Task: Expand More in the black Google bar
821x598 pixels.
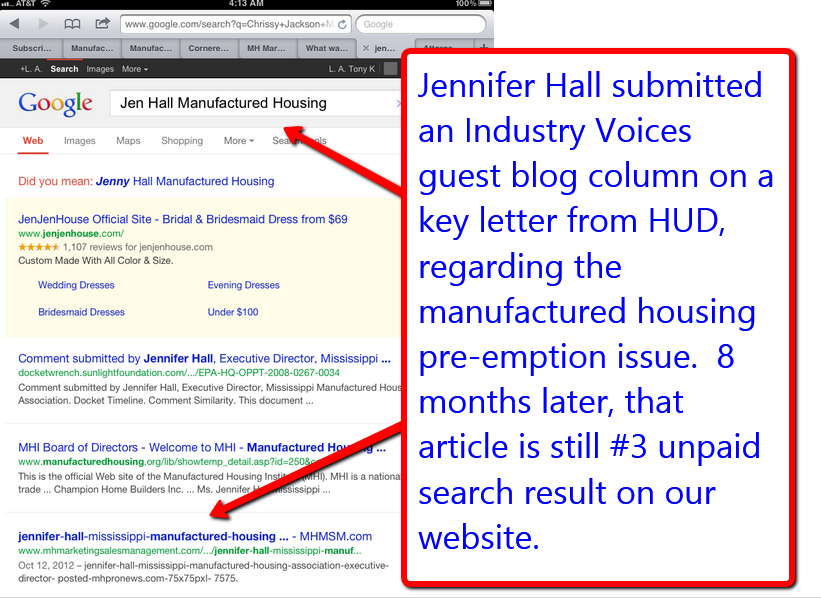Action: [135, 69]
